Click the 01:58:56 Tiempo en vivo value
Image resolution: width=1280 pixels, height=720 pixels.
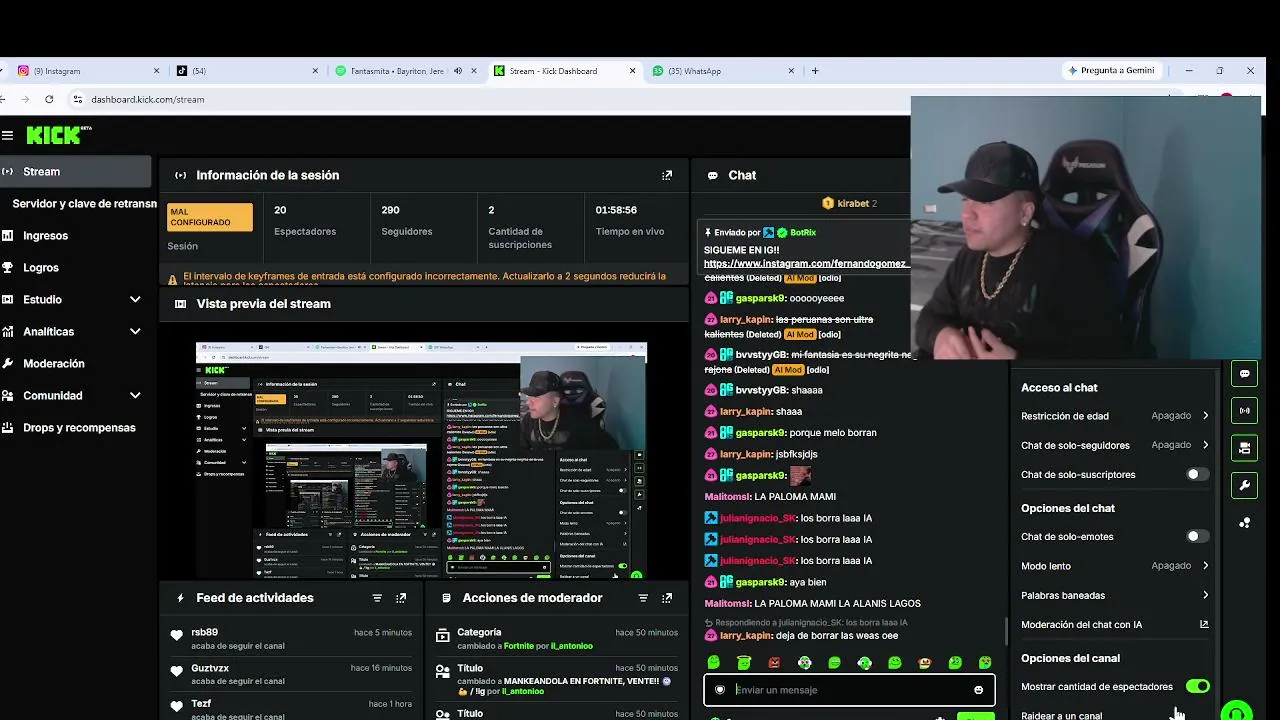[616, 210]
